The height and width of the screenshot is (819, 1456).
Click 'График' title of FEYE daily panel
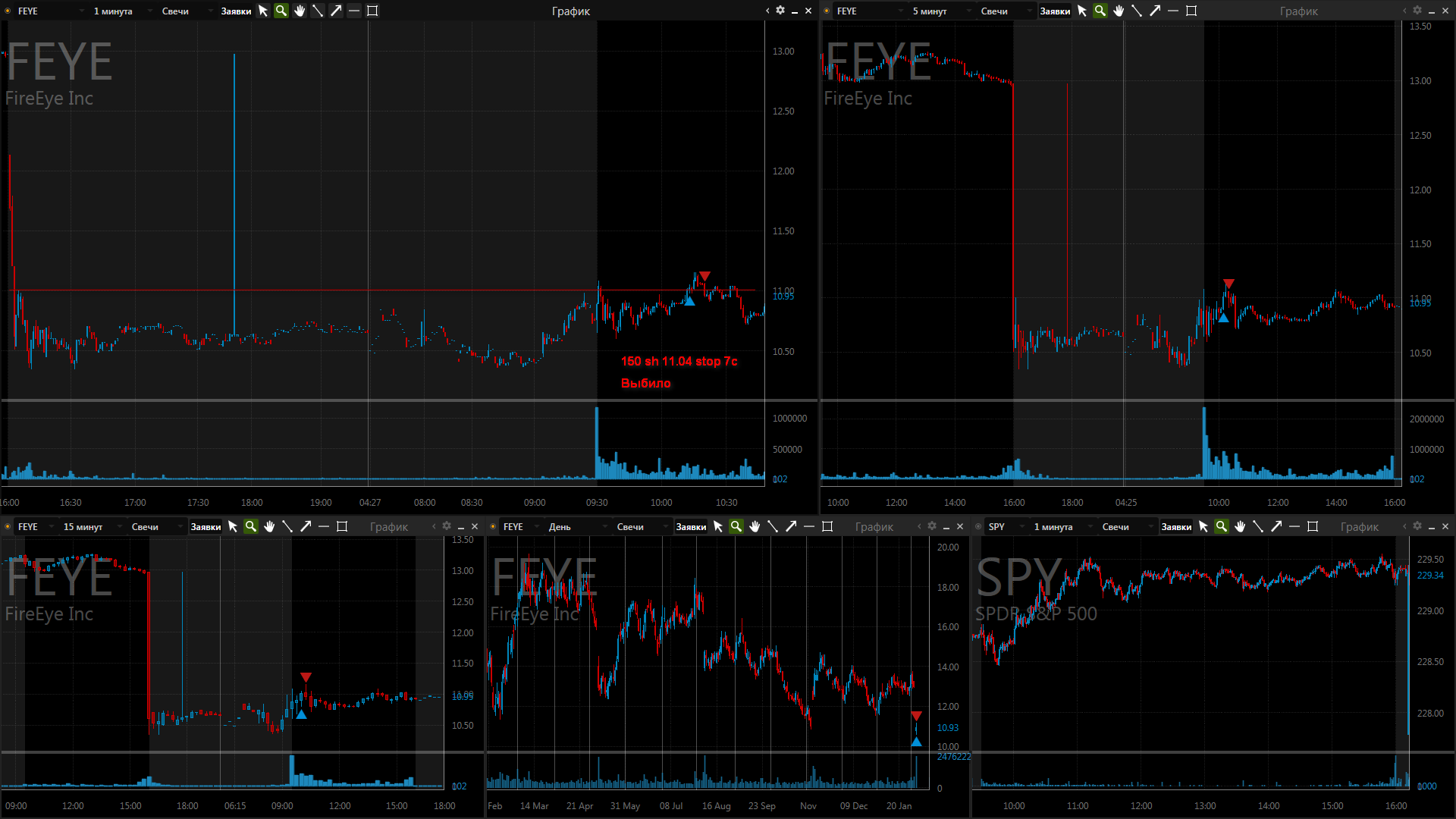874,526
